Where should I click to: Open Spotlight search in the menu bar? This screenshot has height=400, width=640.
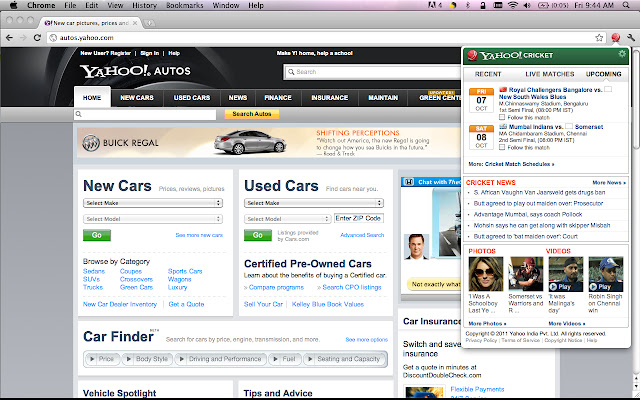(630, 5)
